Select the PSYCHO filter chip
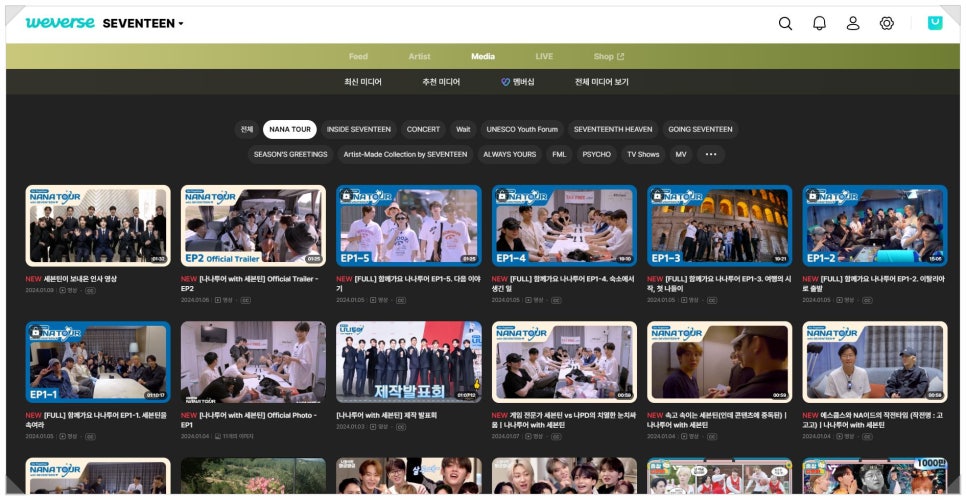The image size is (966, 500). (x=597, y=155)
